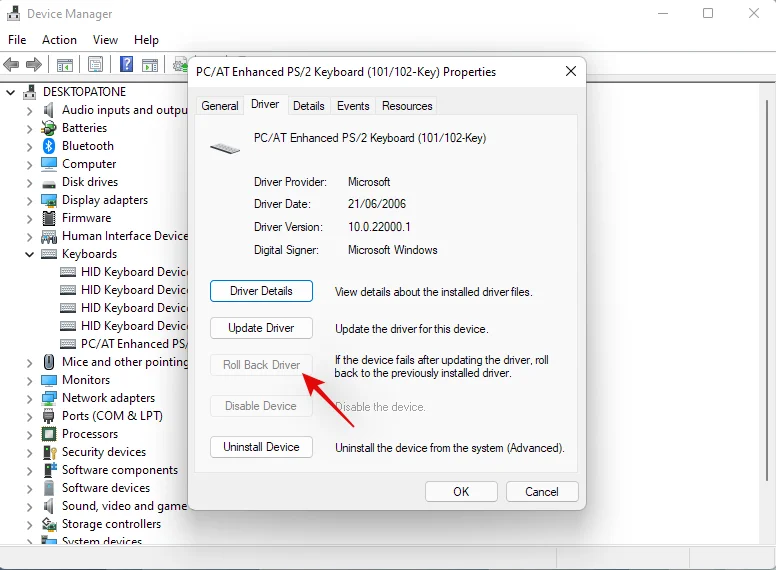Expand the Display adapters node
This screenshot has height=570, width=776.
pos(29,200)
